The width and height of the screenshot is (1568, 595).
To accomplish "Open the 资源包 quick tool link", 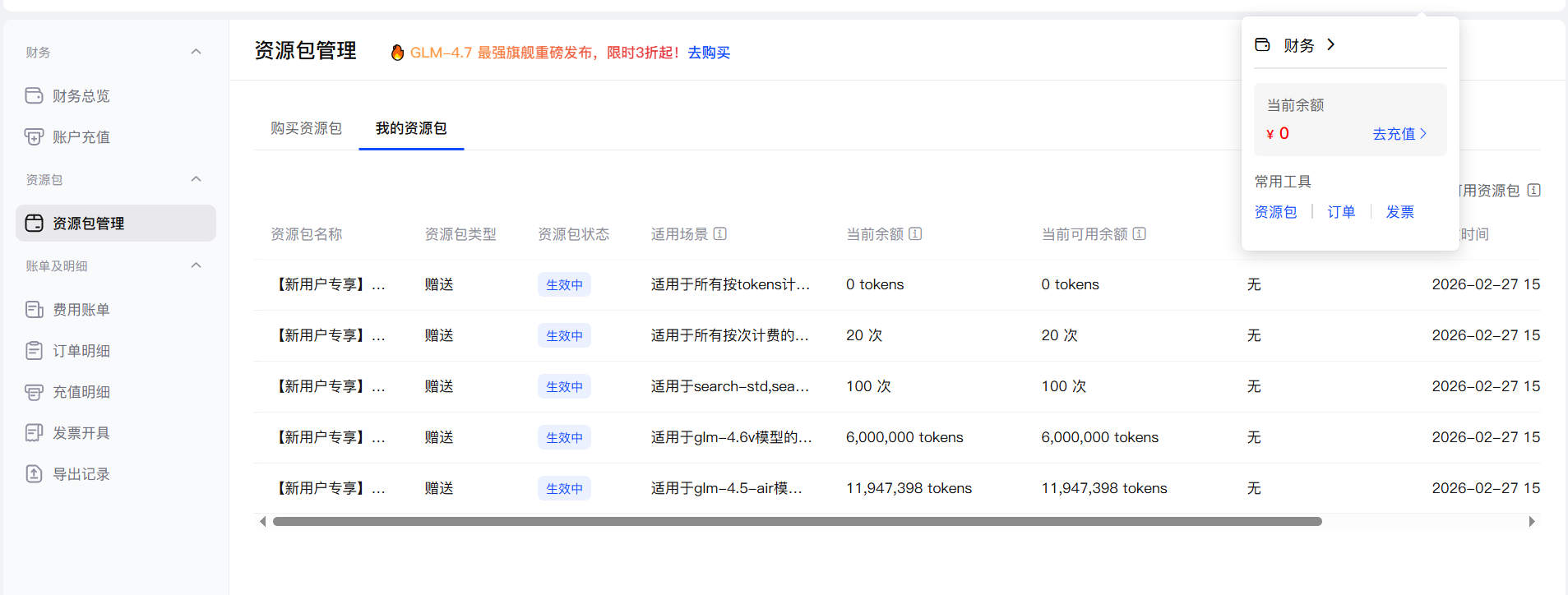I will tap(1275, 212).
